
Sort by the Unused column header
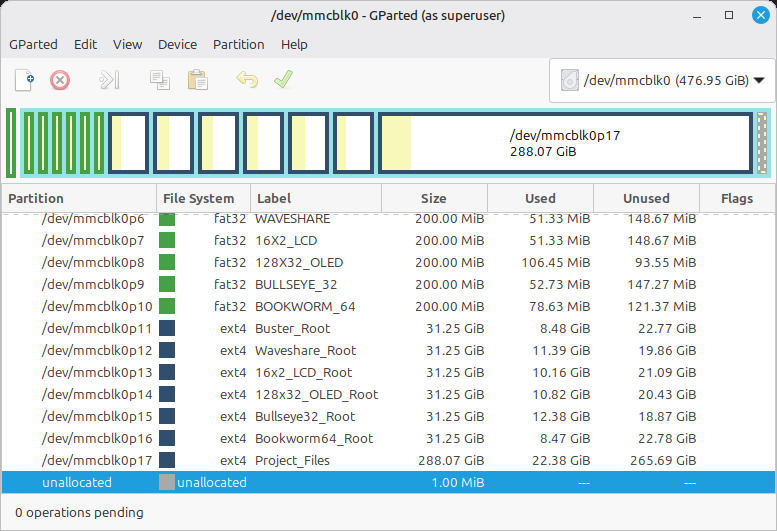[x=647, y=198]
